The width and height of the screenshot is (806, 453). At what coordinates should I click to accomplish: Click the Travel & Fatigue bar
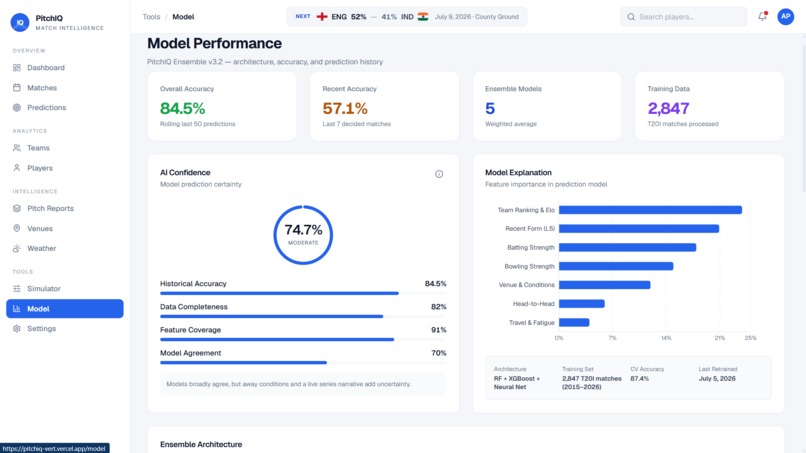[x=574, y=322]
